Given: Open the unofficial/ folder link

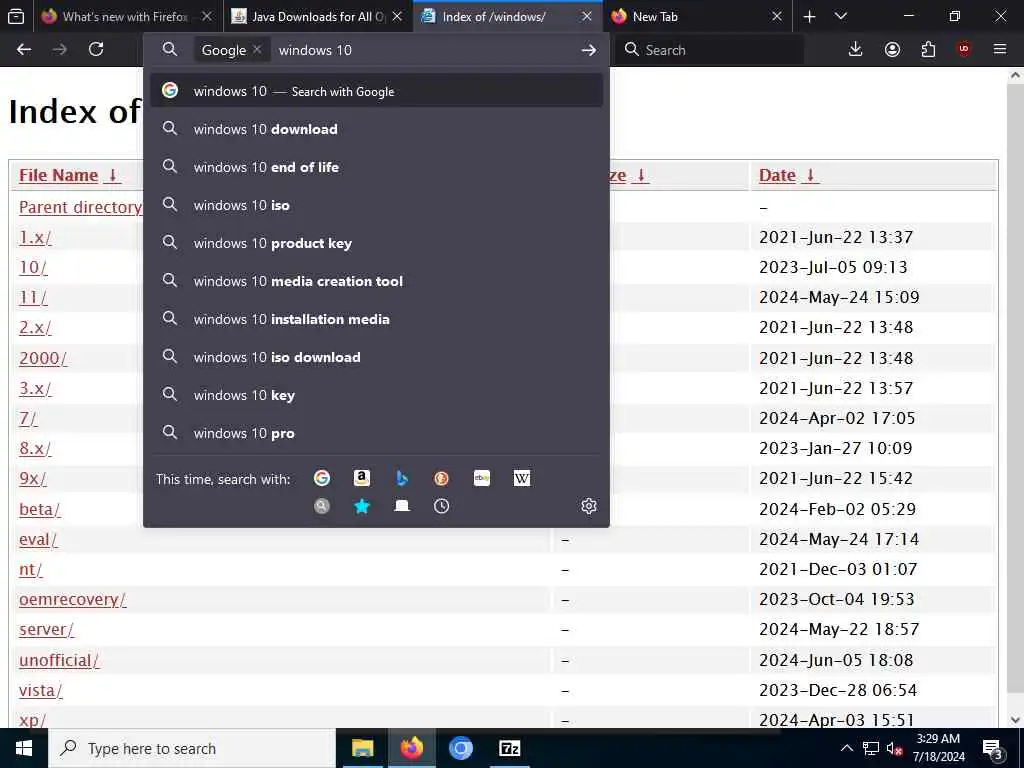Looking at the screenshot, I should [x=59, y=660].
